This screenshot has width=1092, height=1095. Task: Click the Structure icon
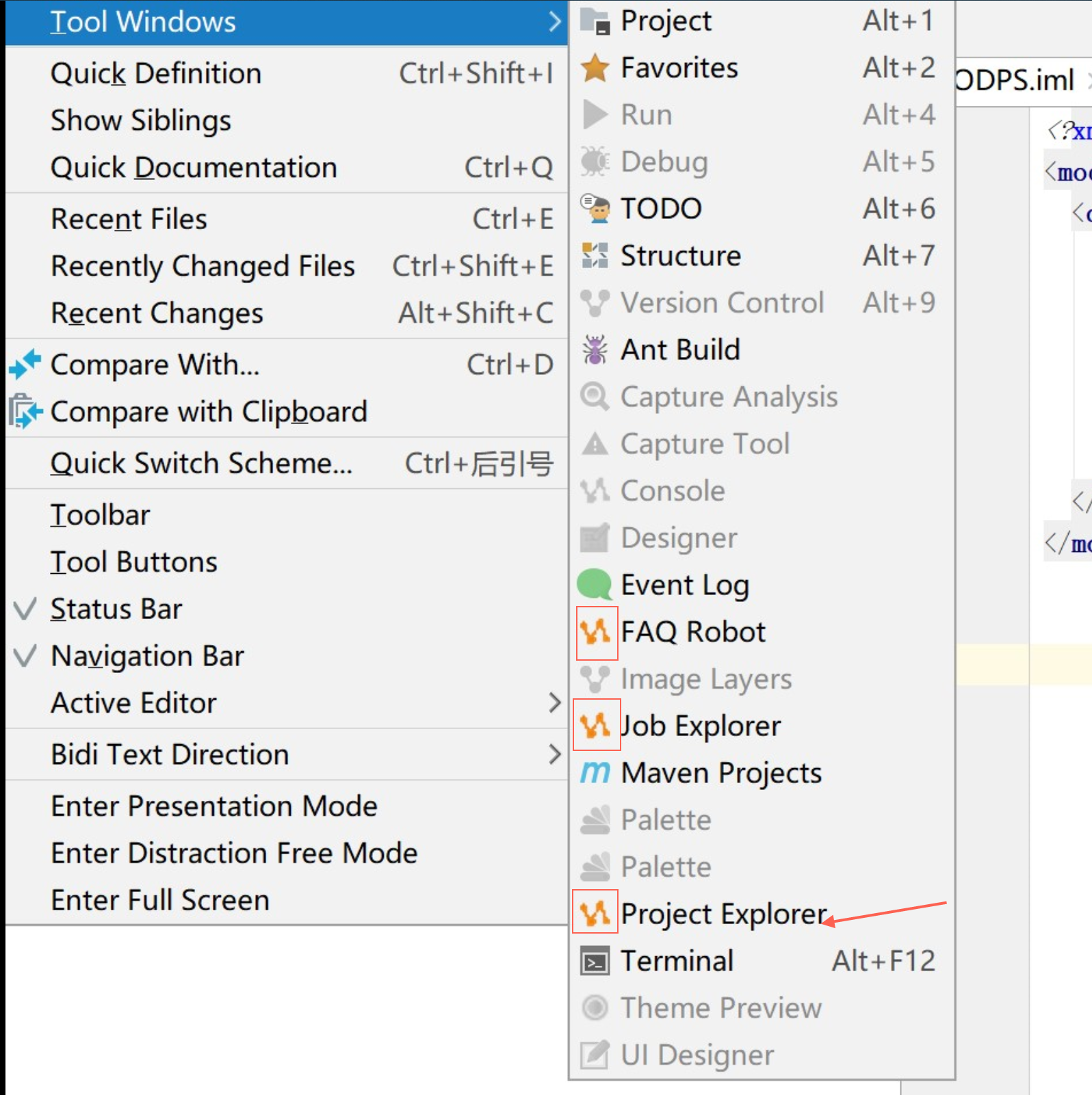(x=595, y=256)
